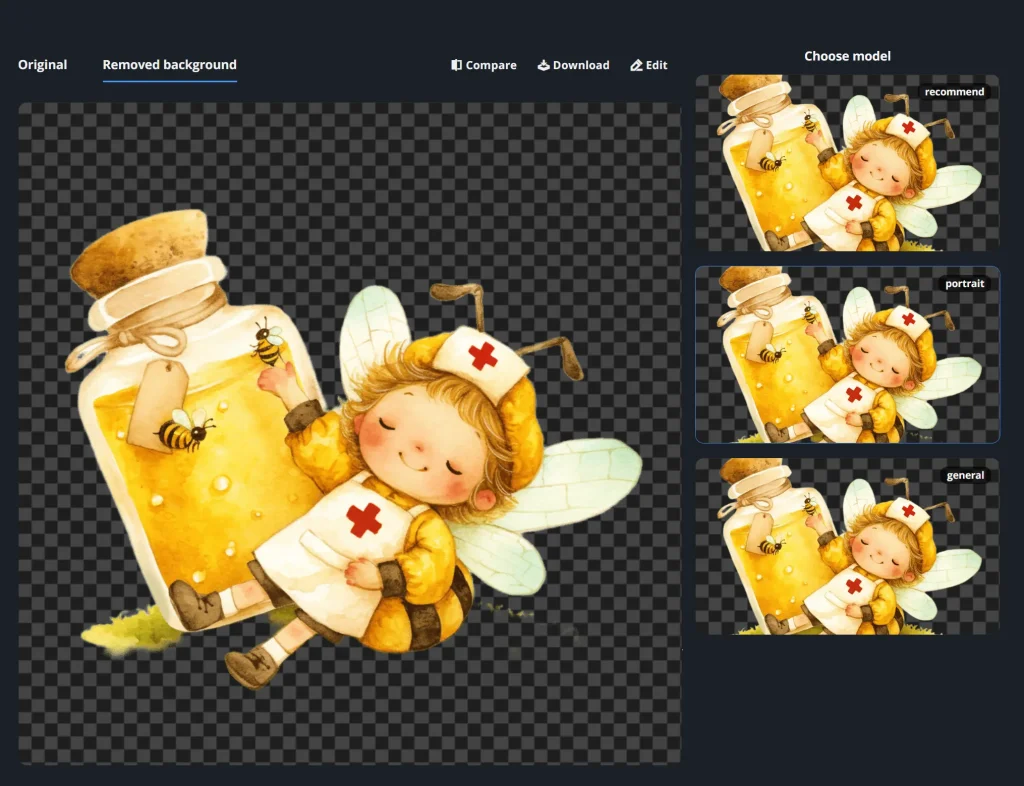Click the 'recommend' badge label
The height and width of the screenshot is (786, 1024).
point(954,92)
